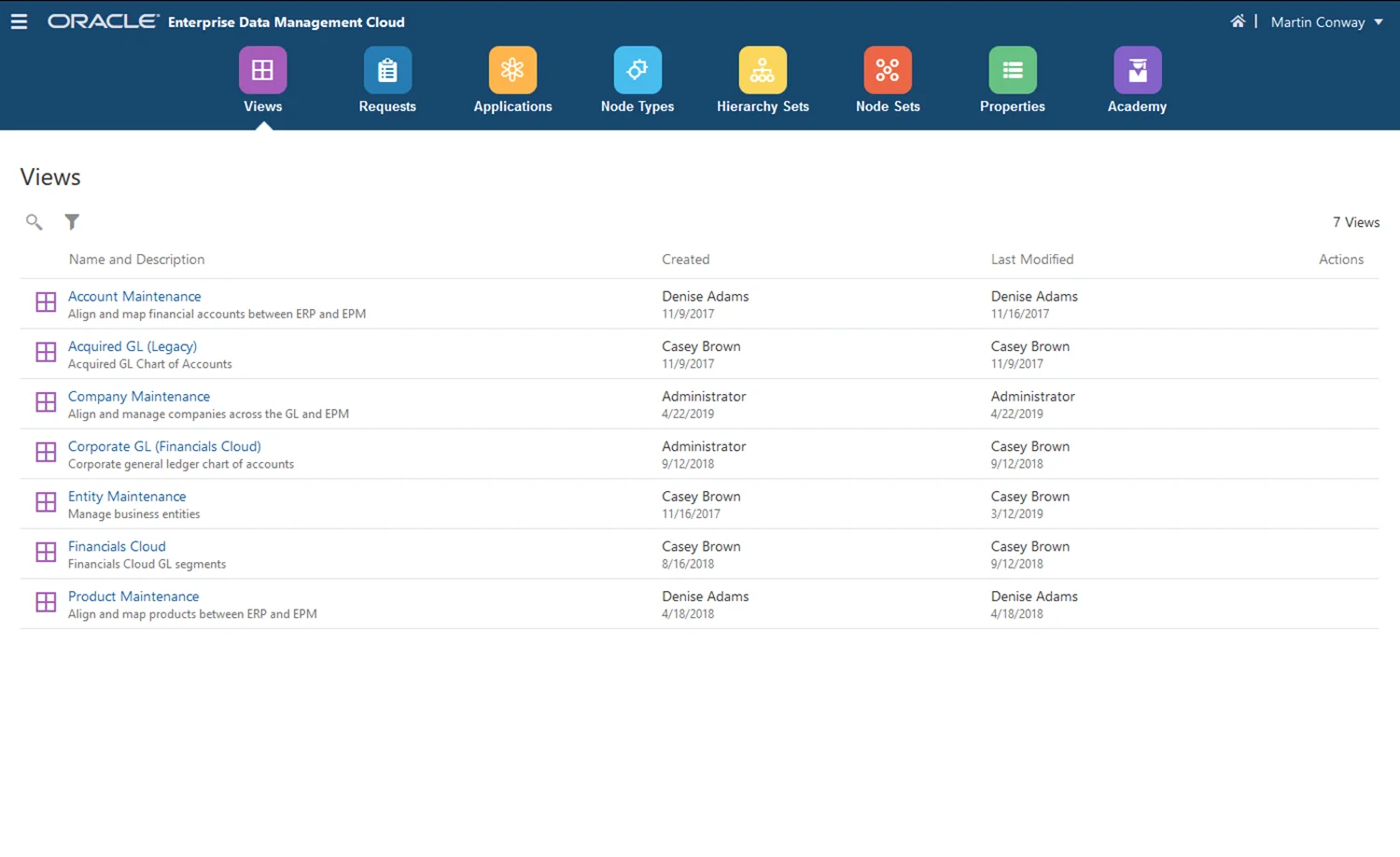Open the Node Types icon
This screenshot has height=857, width=1400.
(x=637, y=70)
